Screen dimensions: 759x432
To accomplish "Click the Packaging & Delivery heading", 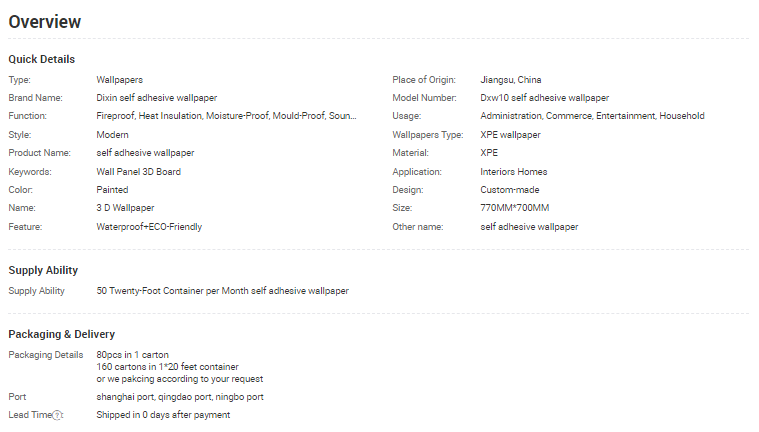I will click(x=61, y=334).
